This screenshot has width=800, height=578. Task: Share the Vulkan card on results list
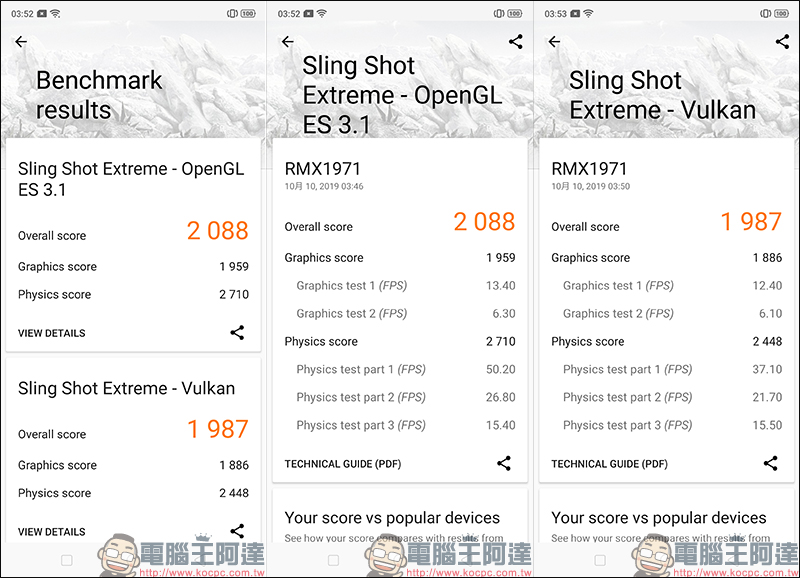pos(237,531)
